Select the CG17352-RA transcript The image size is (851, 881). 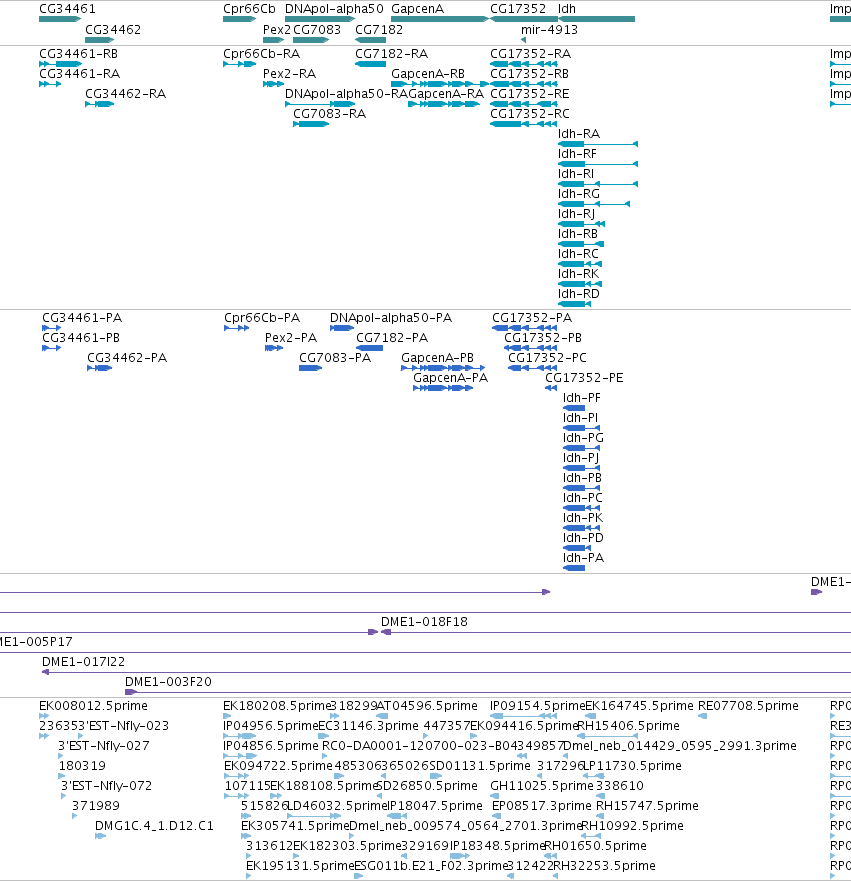pos(524,64)
